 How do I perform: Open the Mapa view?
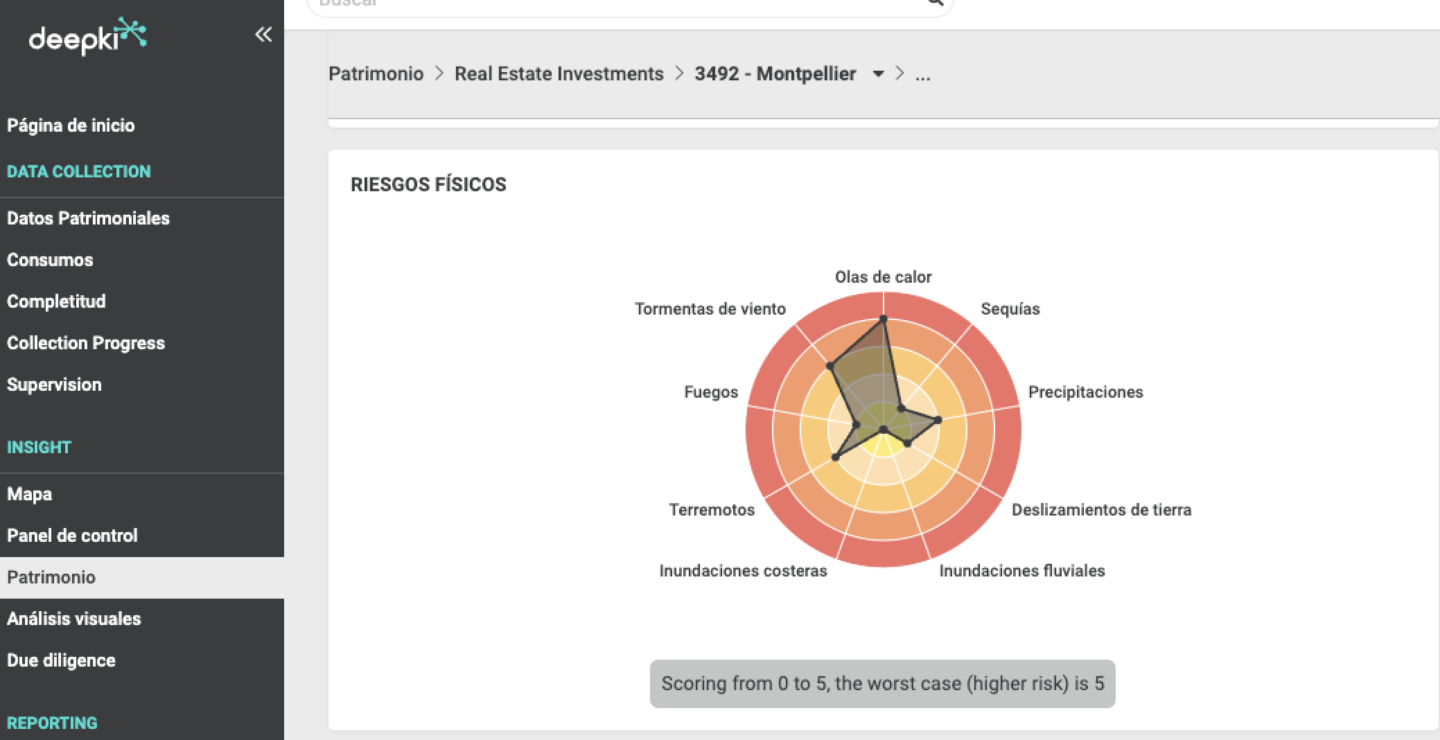point(29,494)
